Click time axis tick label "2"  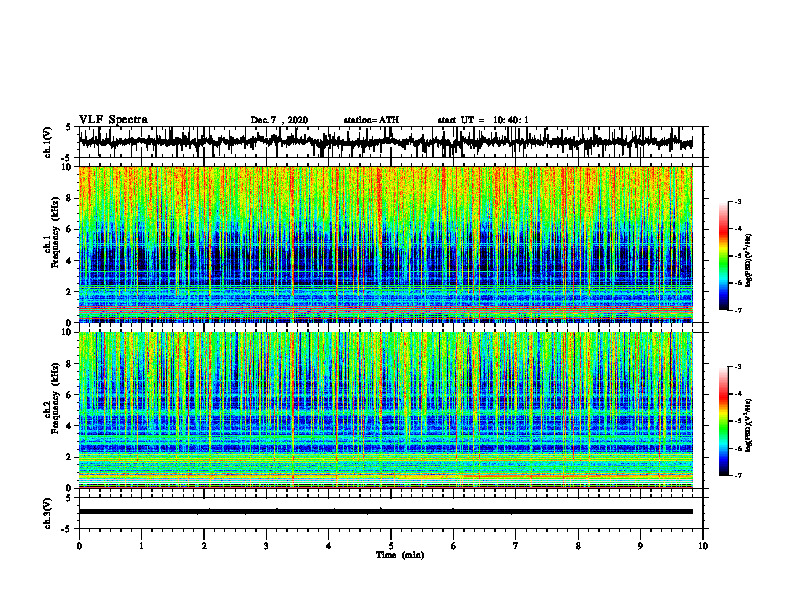click(x=204, y=546)
